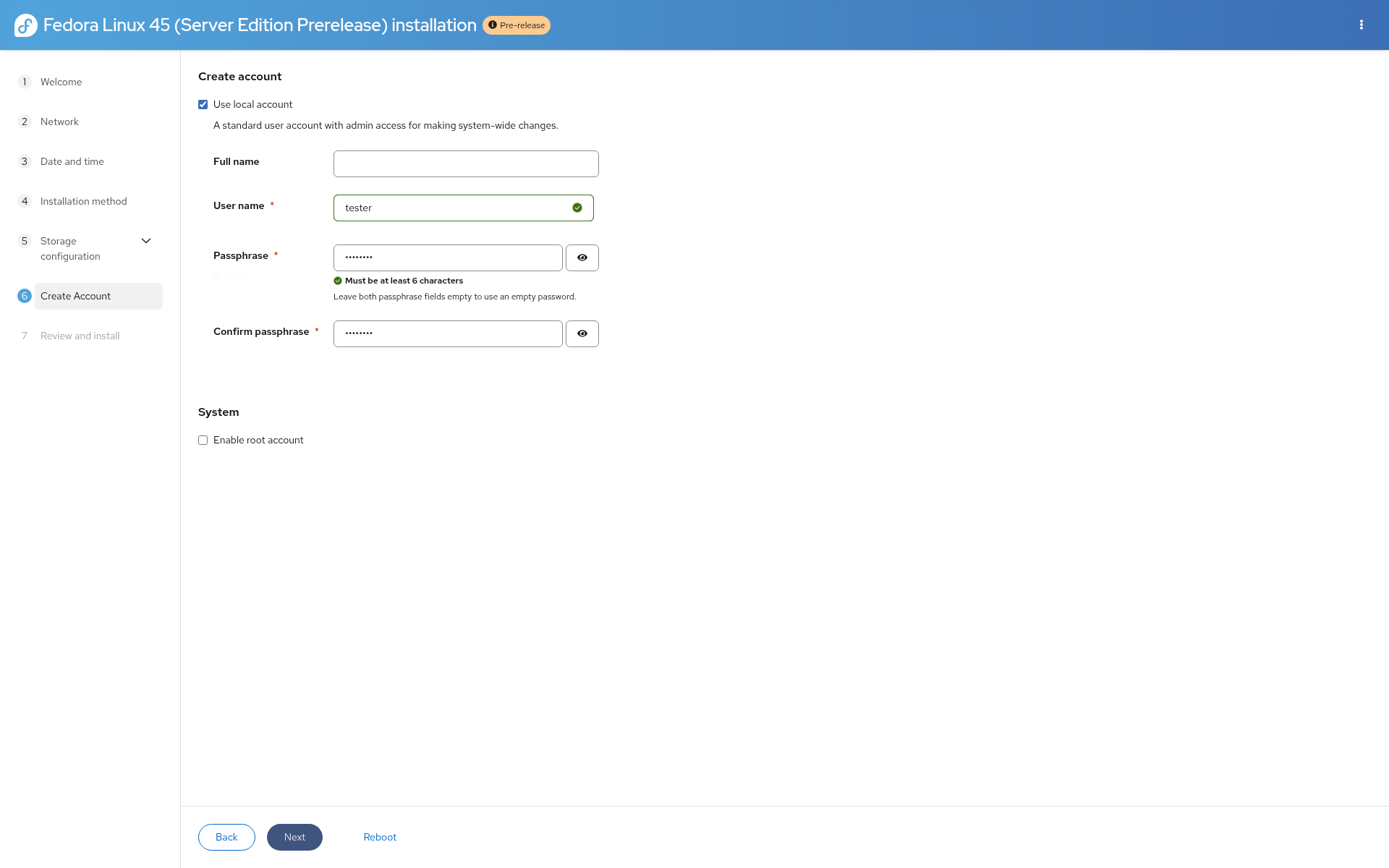
Task: Reveal the Confirm passphrase text with eye icon
Action: click(x=582, y=333)
